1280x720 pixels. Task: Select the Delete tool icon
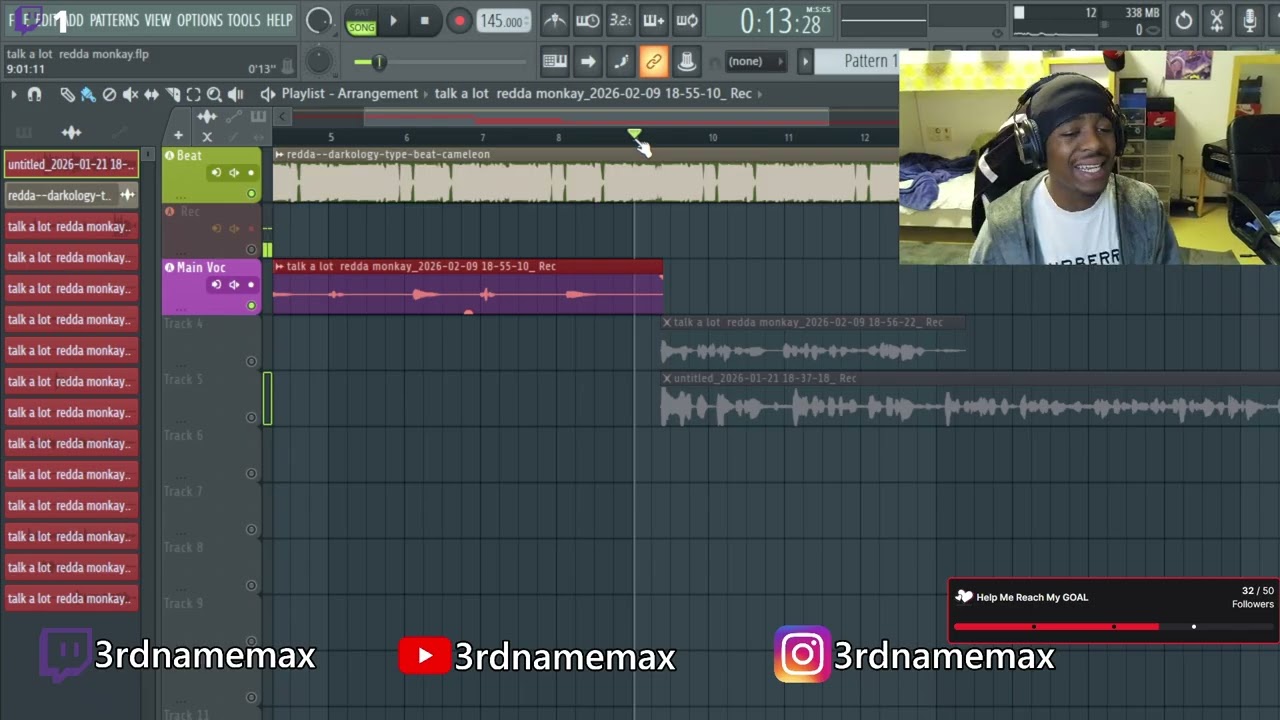pos(109,94)
